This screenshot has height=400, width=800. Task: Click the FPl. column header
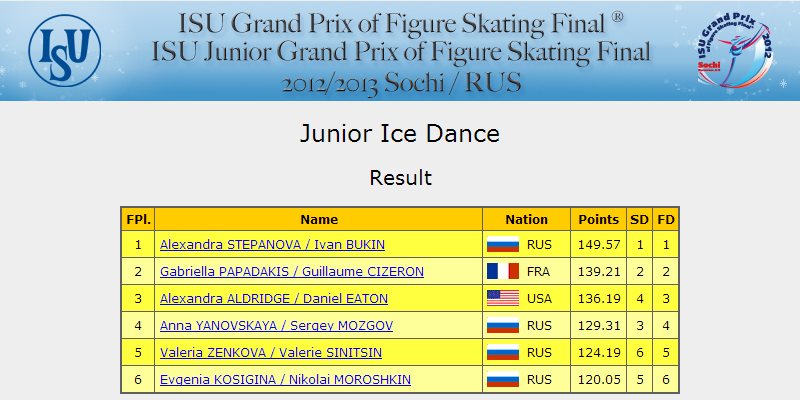tap(138, 220)
